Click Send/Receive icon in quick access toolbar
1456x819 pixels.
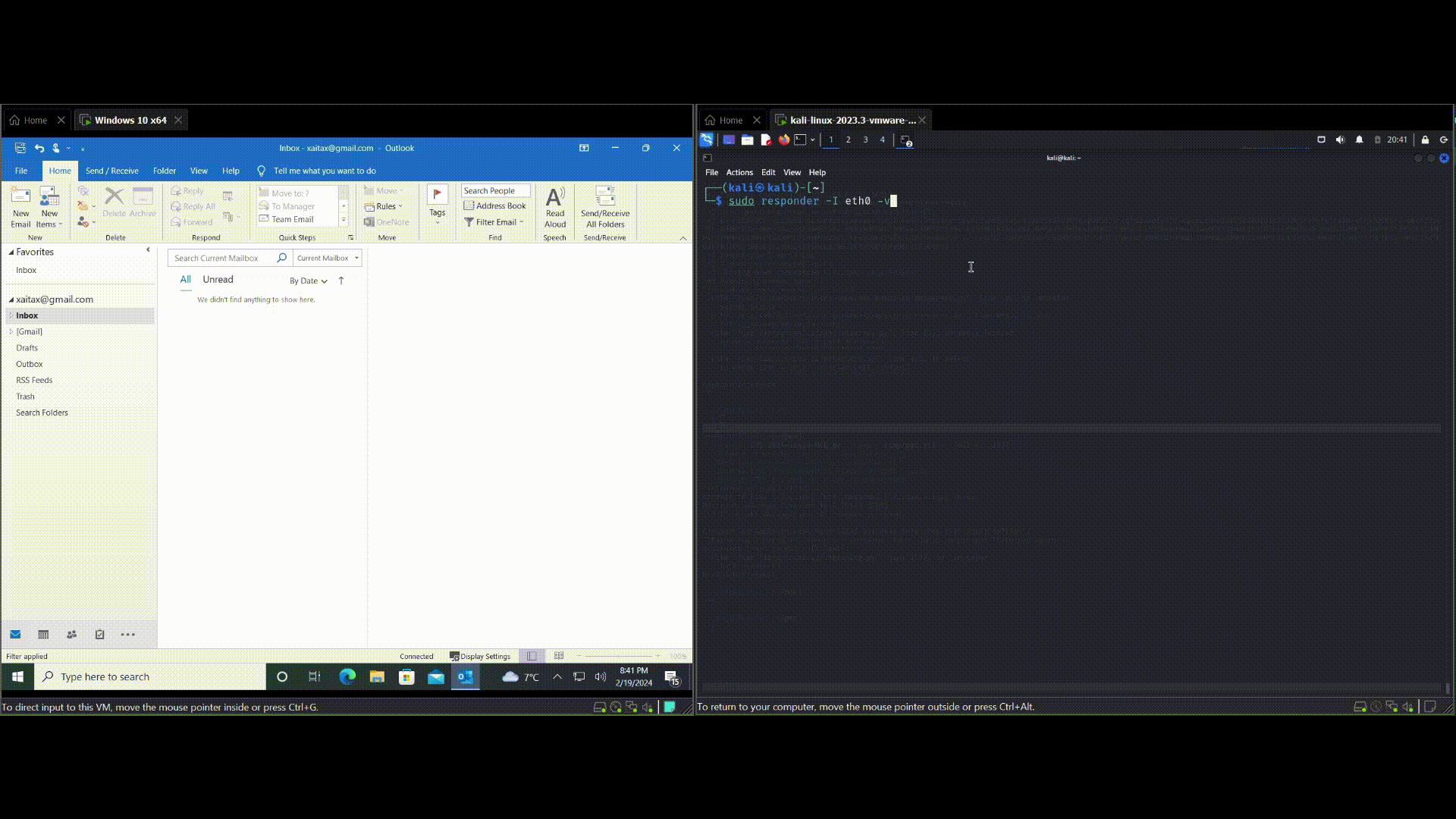[x=20, y=148]
